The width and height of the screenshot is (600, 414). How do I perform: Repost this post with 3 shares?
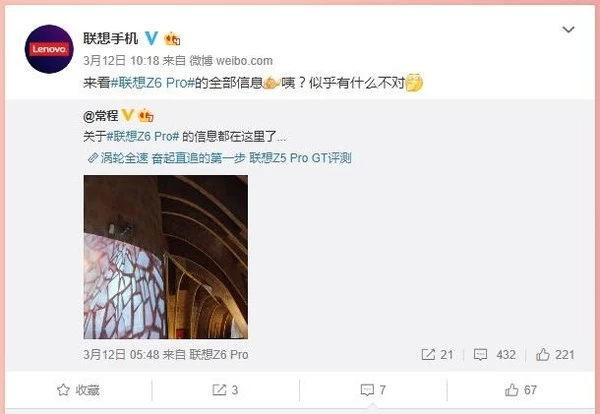(x=225, y=390)
